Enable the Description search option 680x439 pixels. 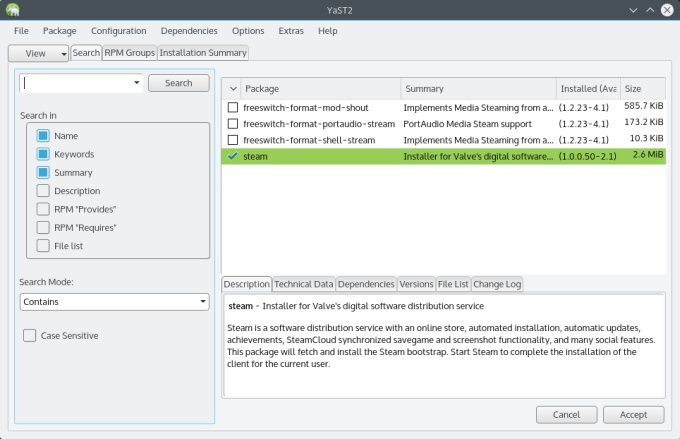tap(43, 191)
